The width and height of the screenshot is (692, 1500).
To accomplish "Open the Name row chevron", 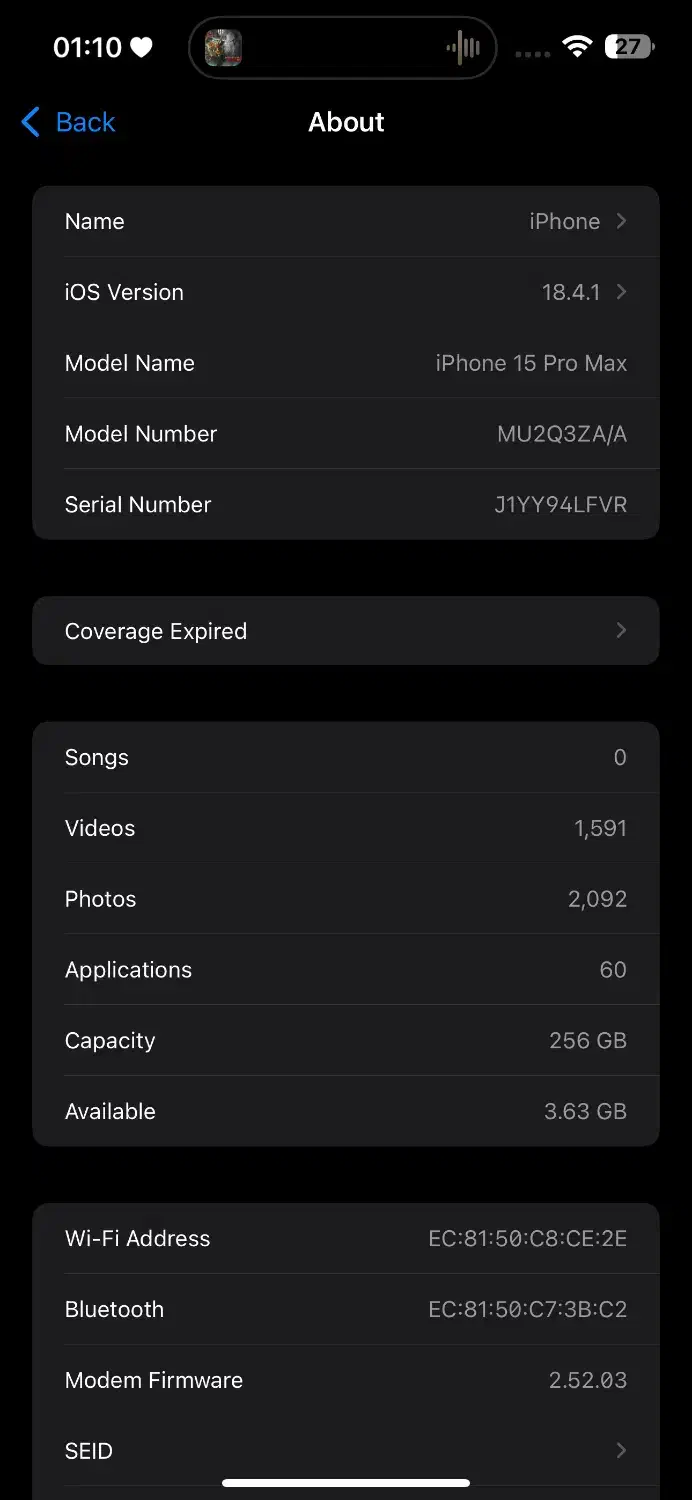I will (621, 221).
